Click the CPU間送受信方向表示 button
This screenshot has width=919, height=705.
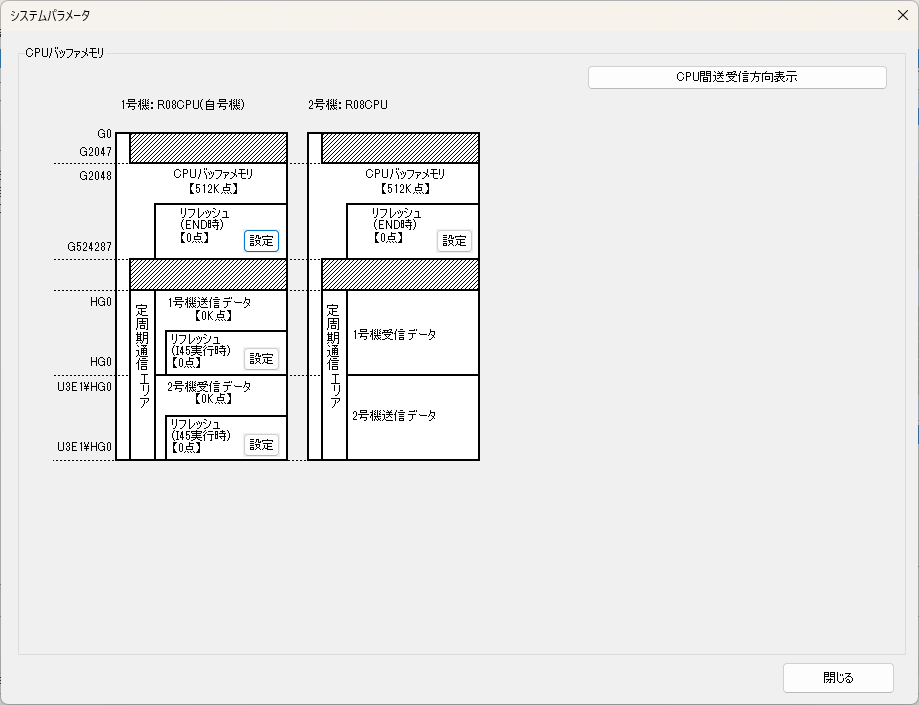(x=737, y=77)
